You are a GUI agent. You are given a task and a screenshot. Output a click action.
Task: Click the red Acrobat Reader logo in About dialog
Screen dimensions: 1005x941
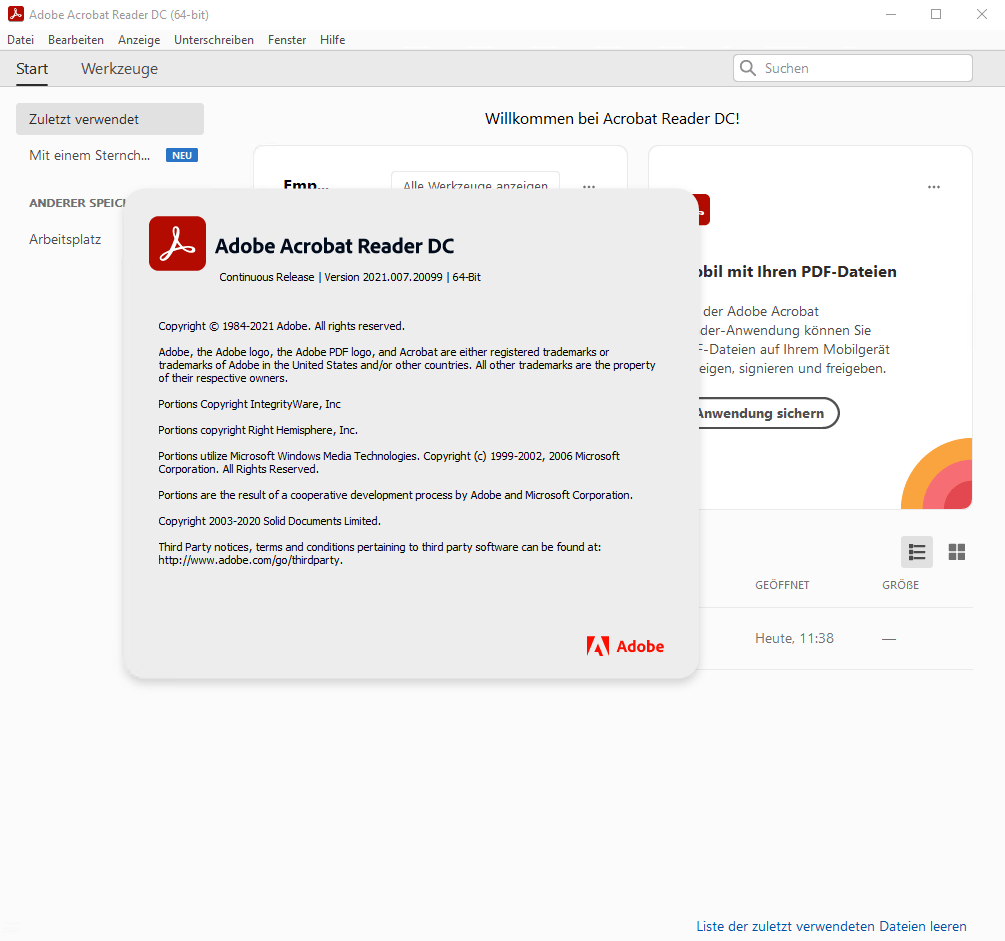tap(177, 243)
